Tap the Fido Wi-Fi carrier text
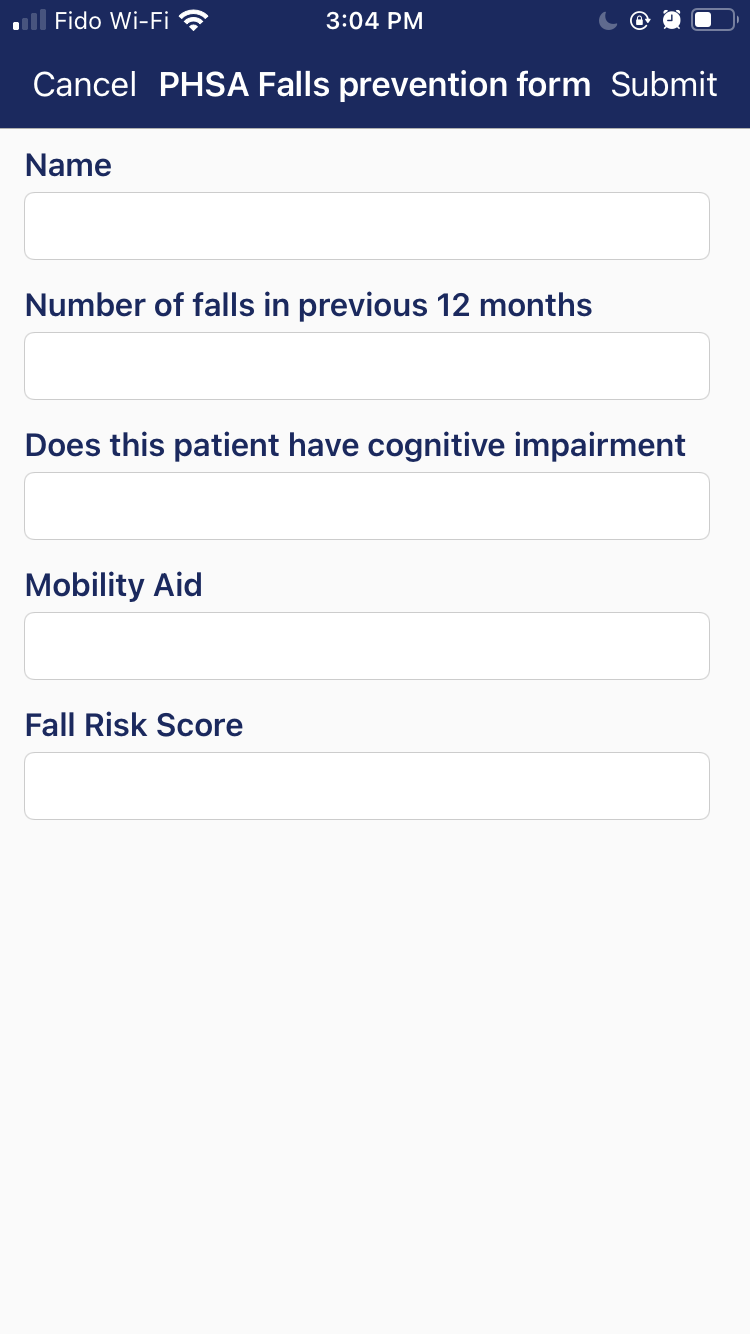 111,21
